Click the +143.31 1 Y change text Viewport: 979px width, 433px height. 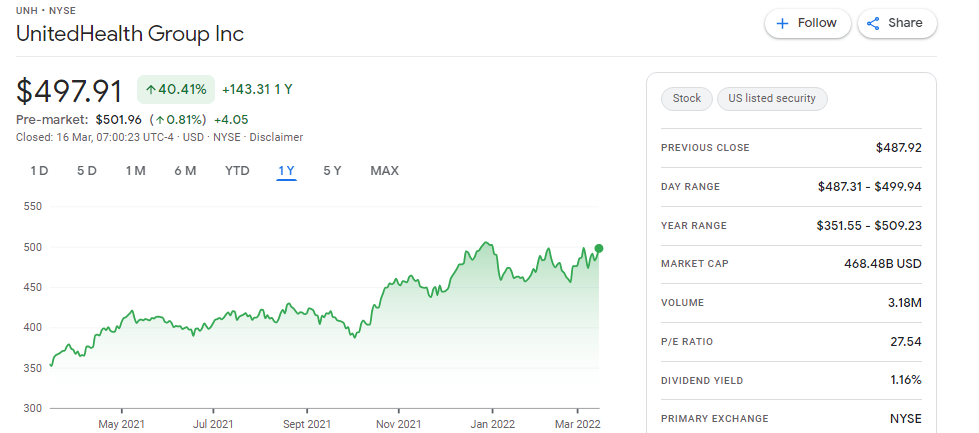(257, 89)
